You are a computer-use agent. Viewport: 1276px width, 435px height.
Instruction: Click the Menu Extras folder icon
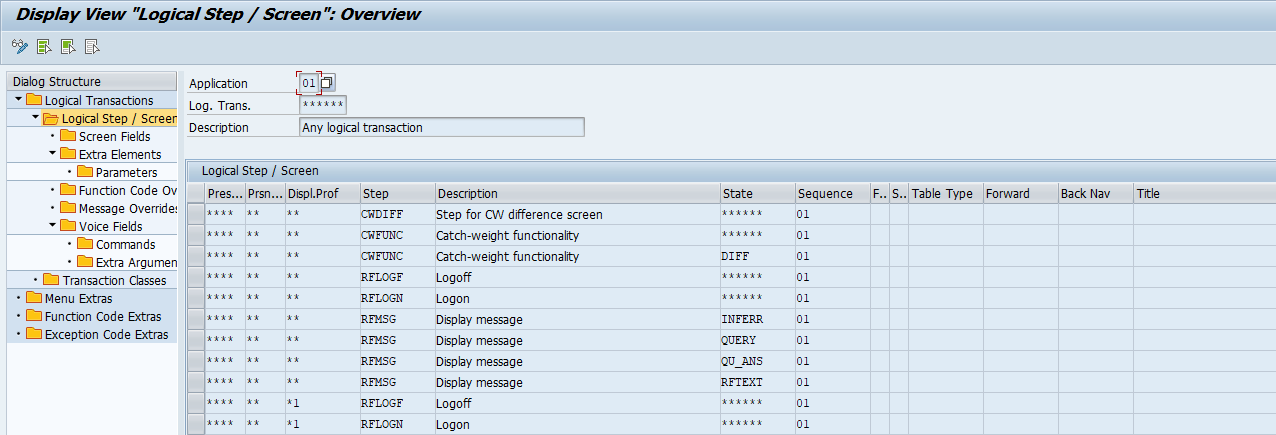[x=34, y=298]
